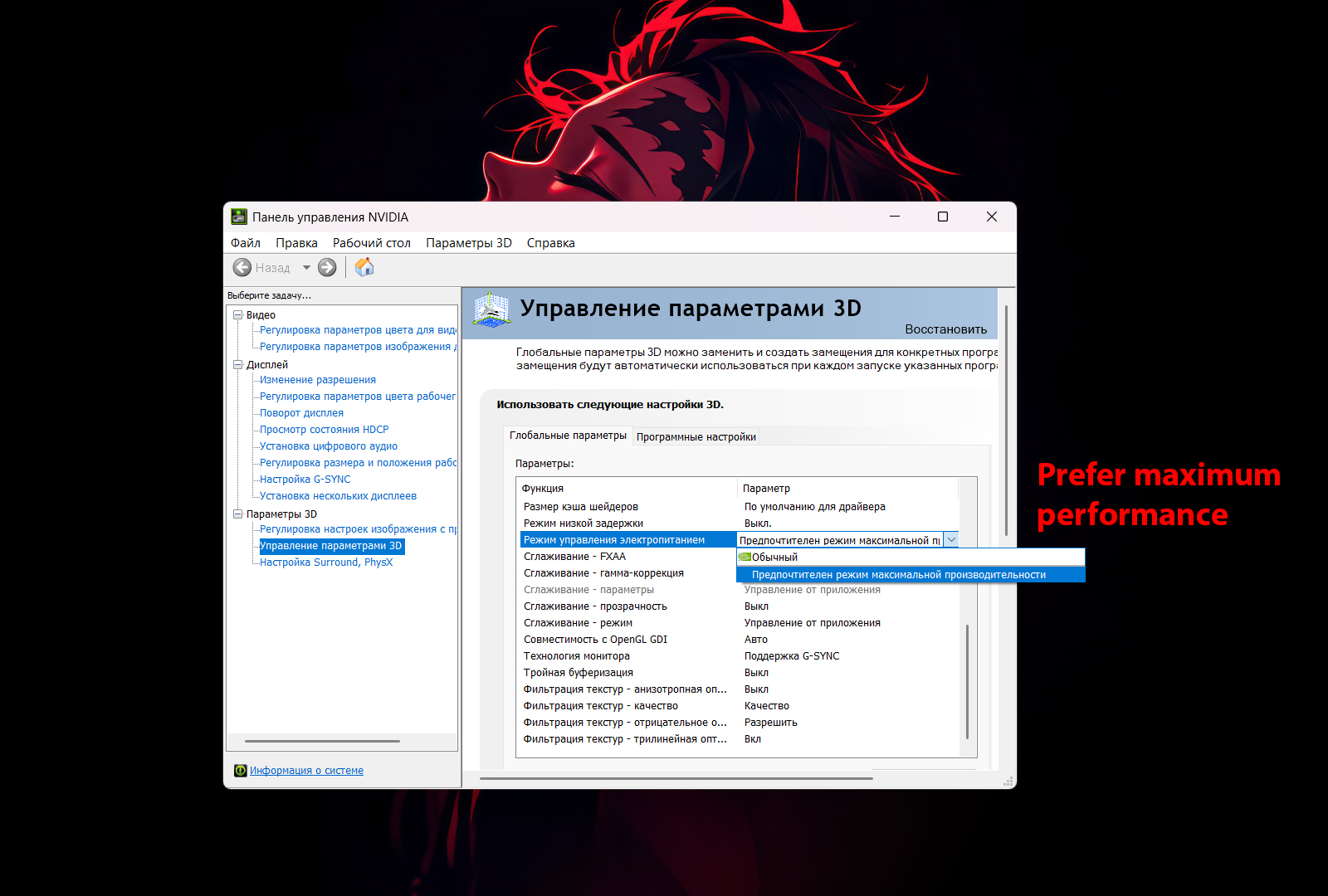Open Поворот дисплея task

(301, 413)
